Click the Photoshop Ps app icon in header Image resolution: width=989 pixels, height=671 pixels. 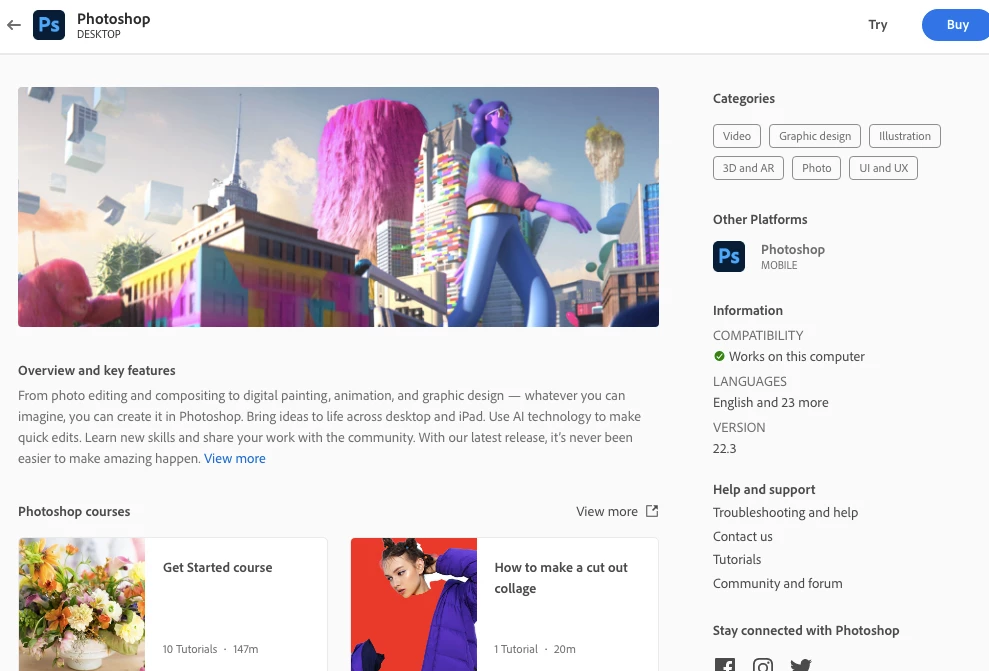pos(49,25)
